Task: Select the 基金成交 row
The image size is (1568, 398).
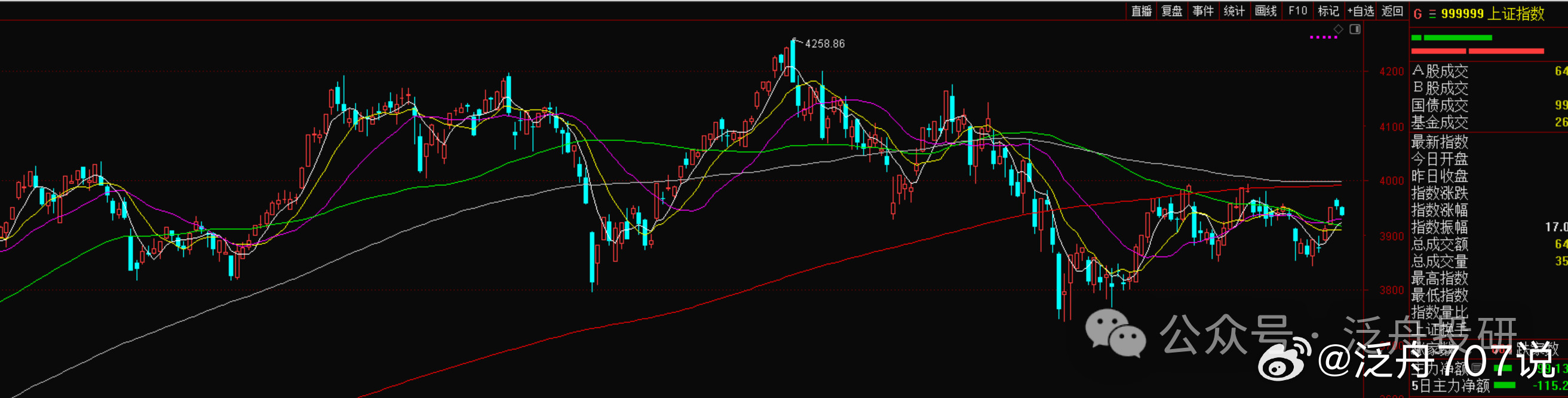Action: pyautogui.click(x=1489, y=123)
